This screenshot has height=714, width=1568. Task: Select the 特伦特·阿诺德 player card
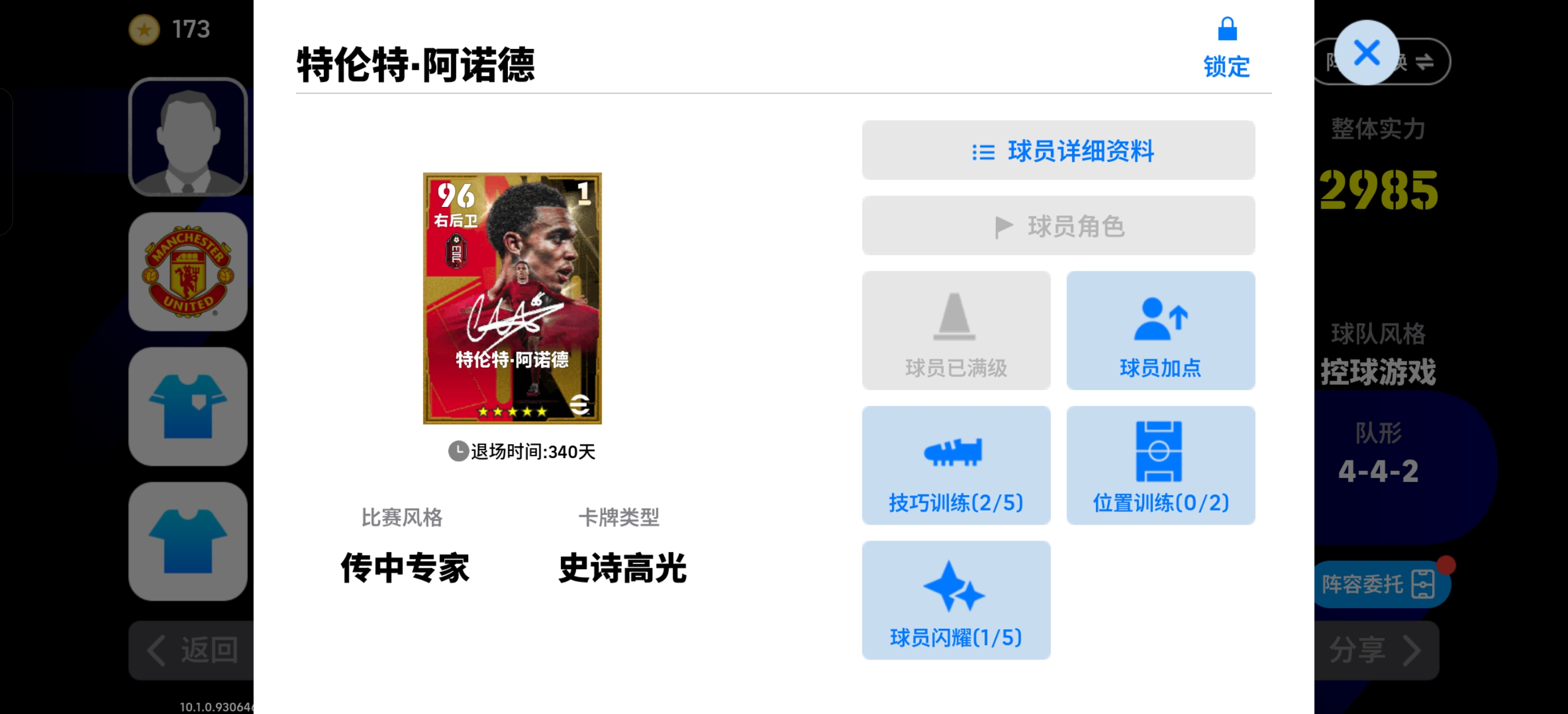coord(512,298)
